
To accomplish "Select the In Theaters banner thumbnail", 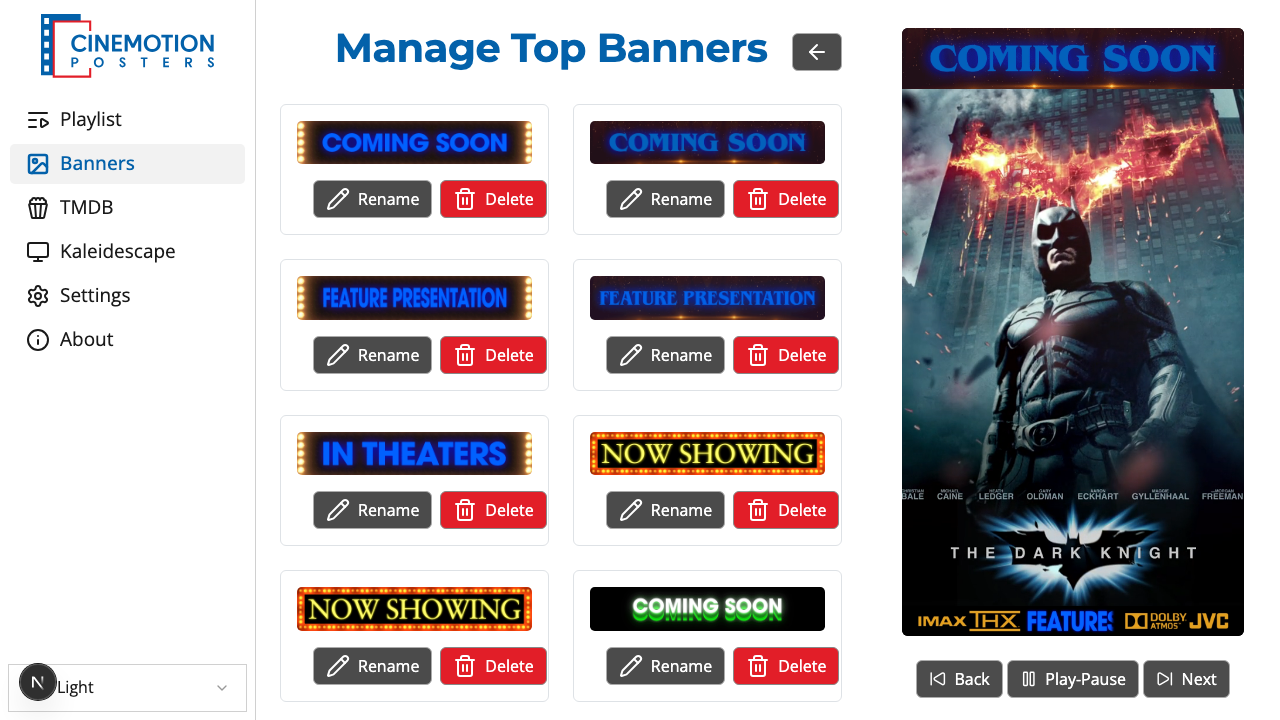I will (x=414, y=453).
